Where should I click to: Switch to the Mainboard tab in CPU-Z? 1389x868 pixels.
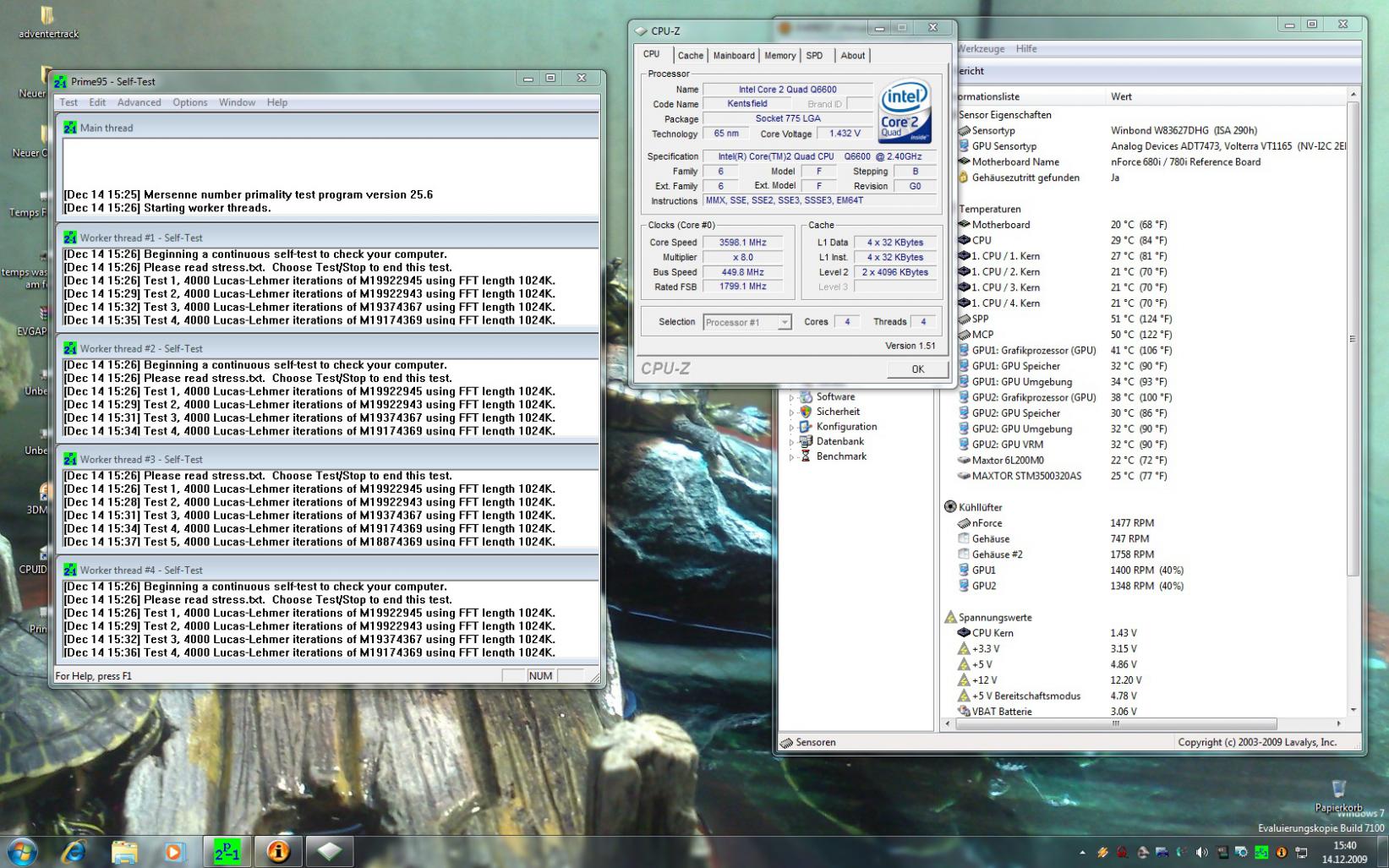pos(734,56)
